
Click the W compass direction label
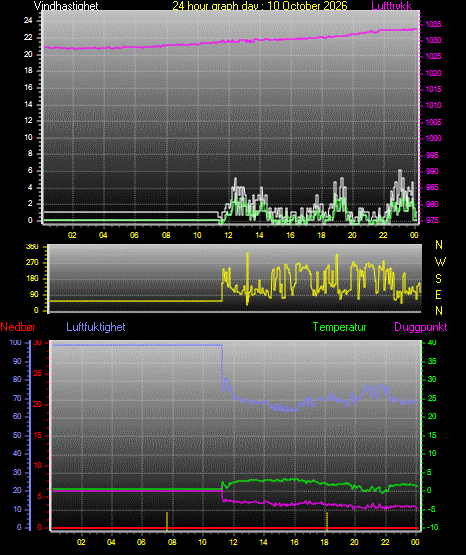pos(440,262)
